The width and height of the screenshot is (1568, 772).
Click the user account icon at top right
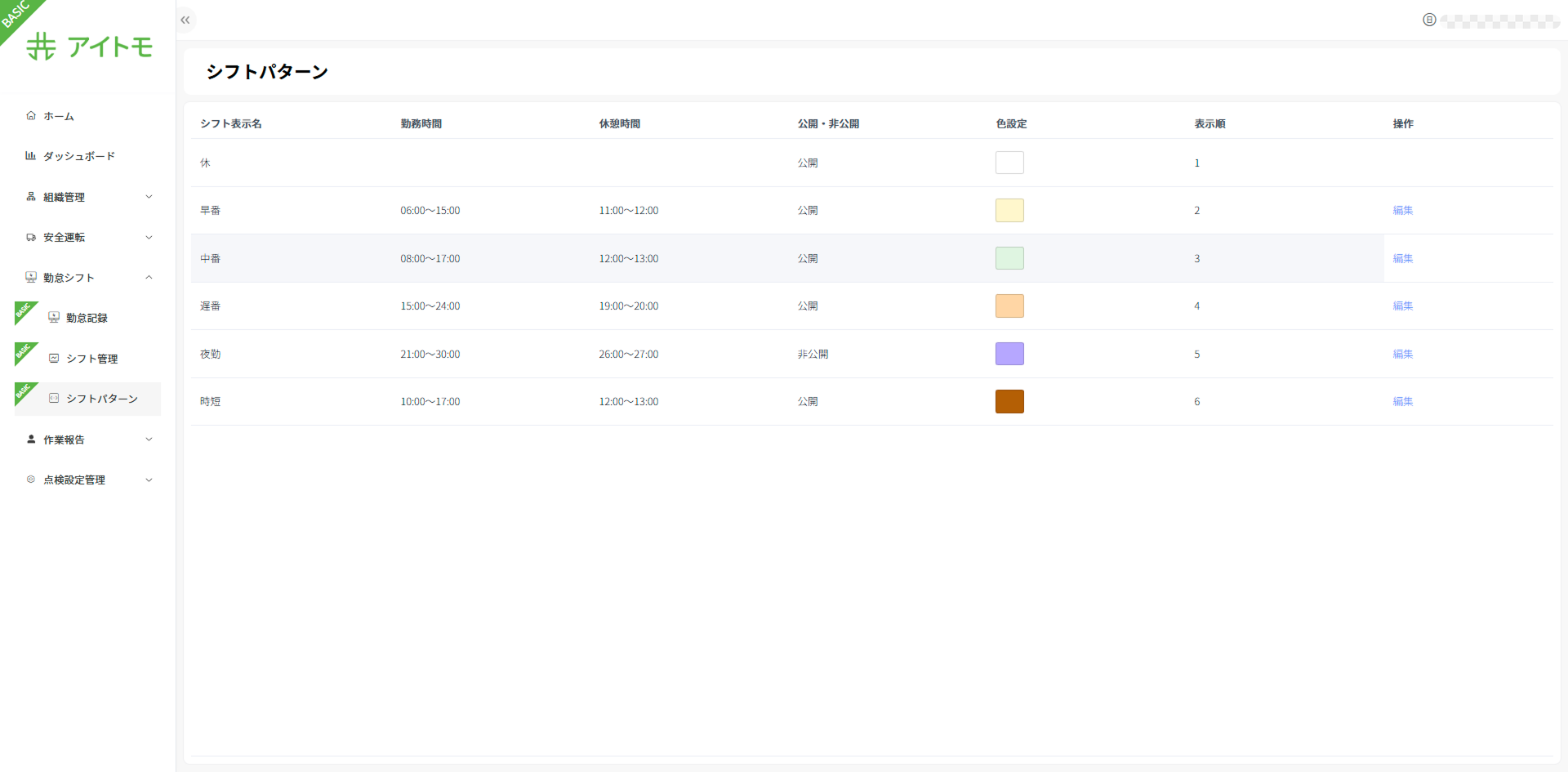pos(1429,20)
